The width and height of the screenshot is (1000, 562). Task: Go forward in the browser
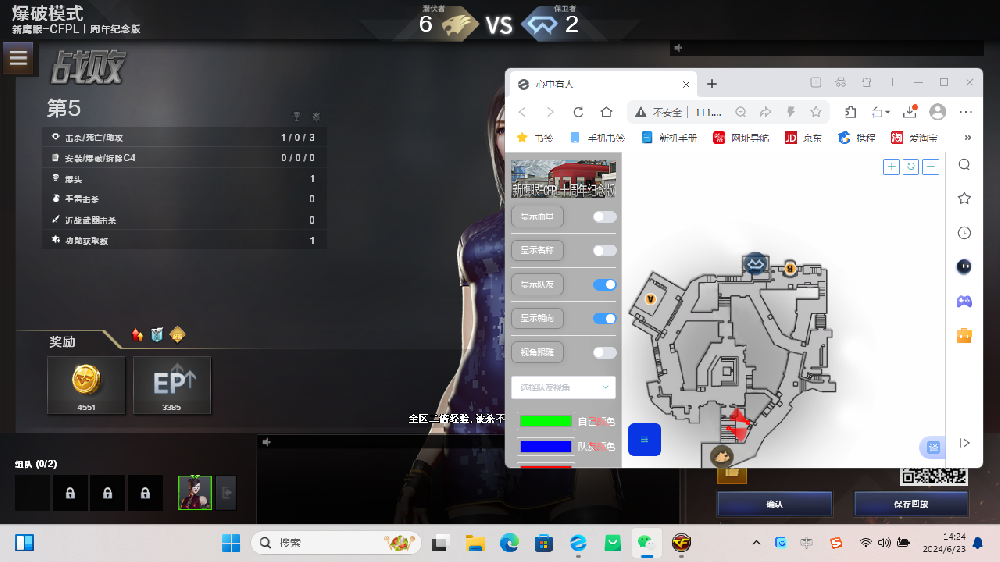550,112
